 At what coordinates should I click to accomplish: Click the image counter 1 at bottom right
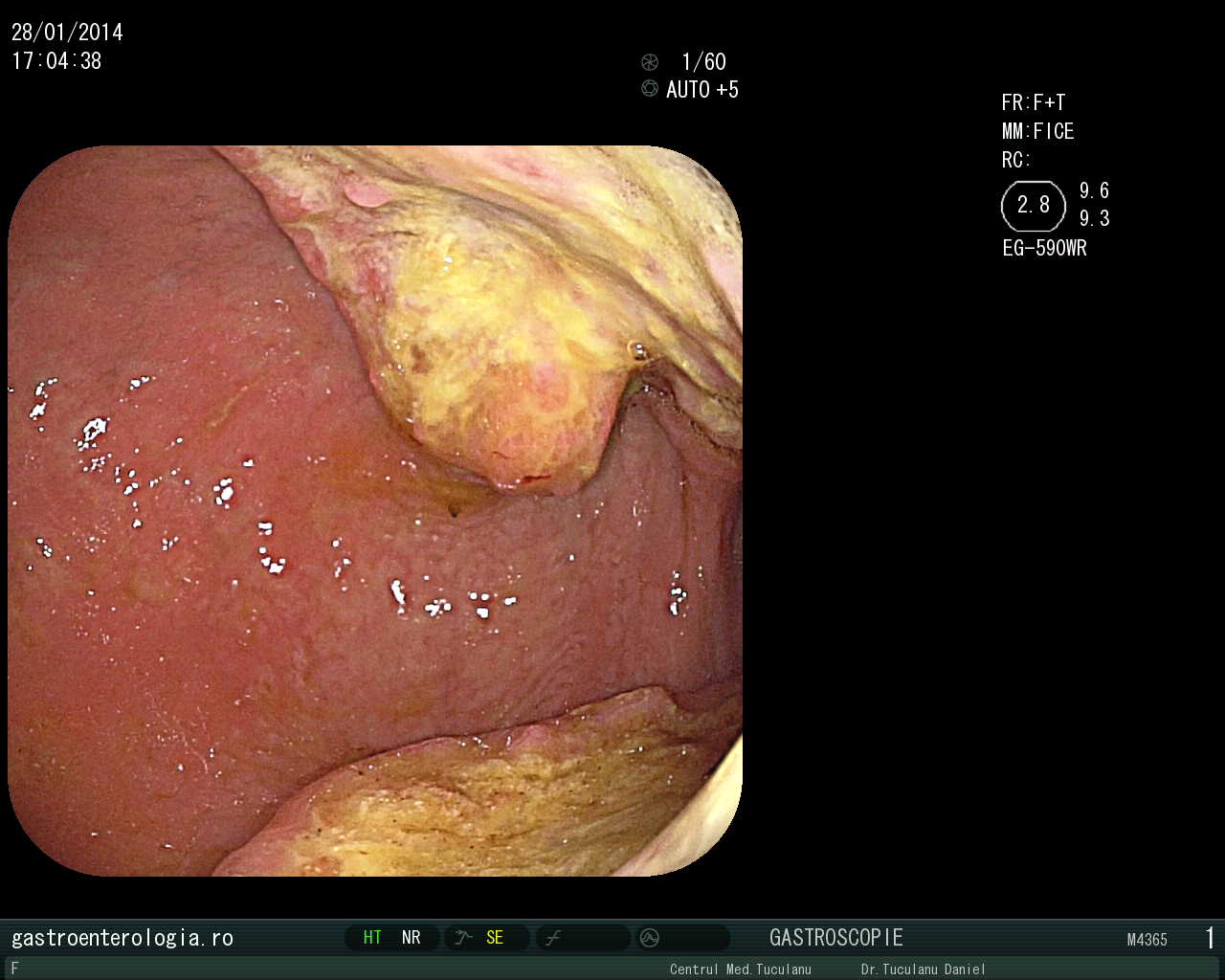coord(1211,938)
